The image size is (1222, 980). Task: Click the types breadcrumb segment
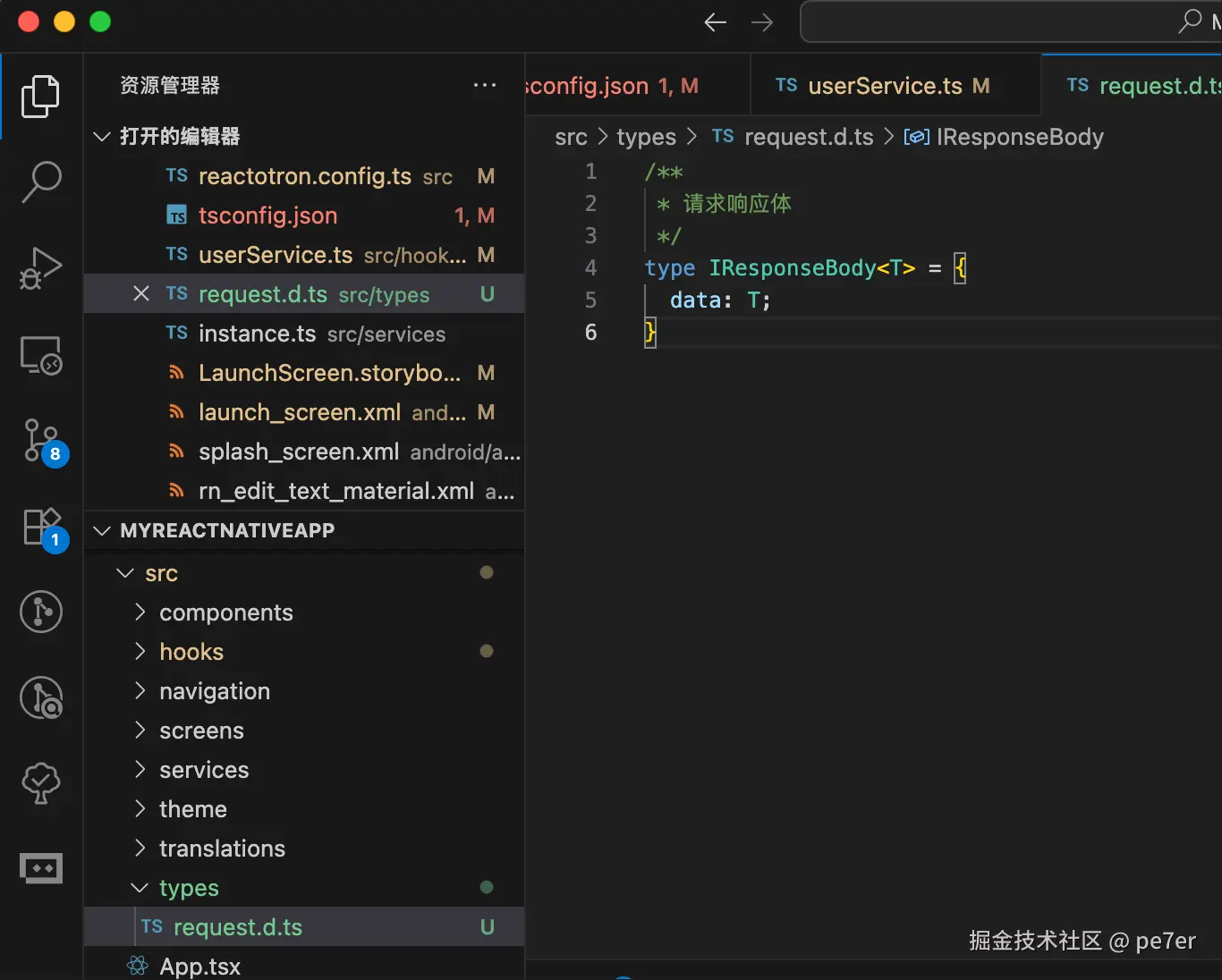point(646,137)
